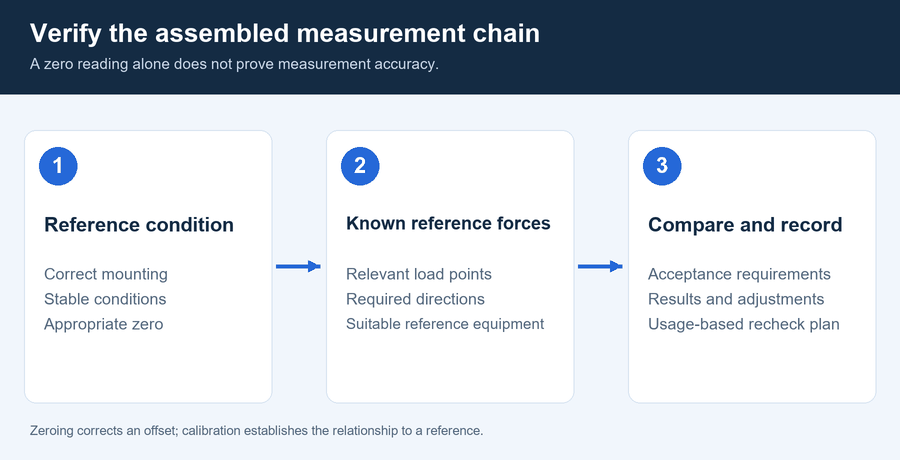Click the 'Correct mounting' item

point(106,275)
